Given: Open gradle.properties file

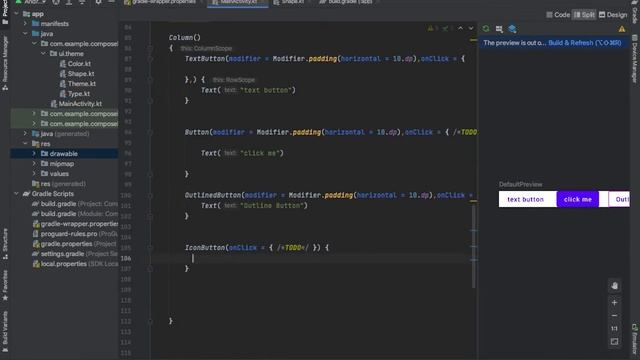Looking at the screenshot, I should (x=75, y=244).
